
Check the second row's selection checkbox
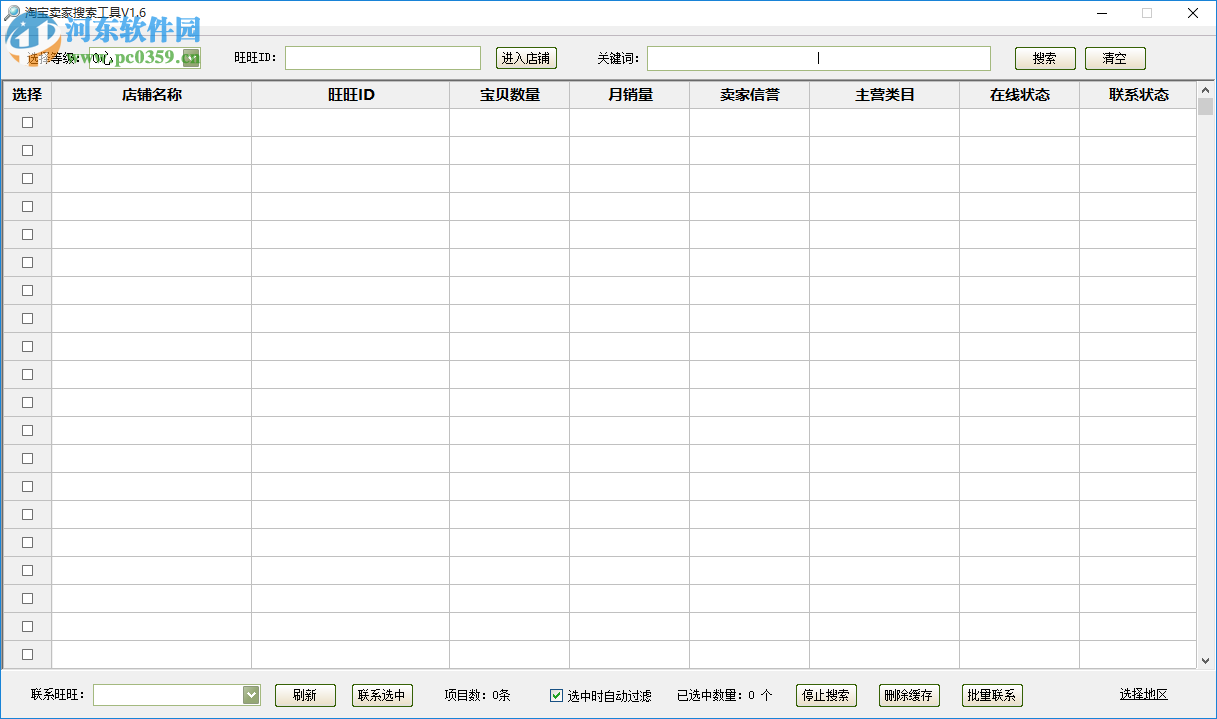[26, 150]
